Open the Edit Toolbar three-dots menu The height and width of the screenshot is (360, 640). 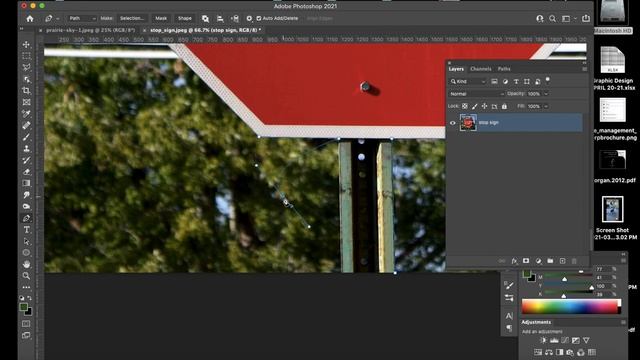pos(27,287)
